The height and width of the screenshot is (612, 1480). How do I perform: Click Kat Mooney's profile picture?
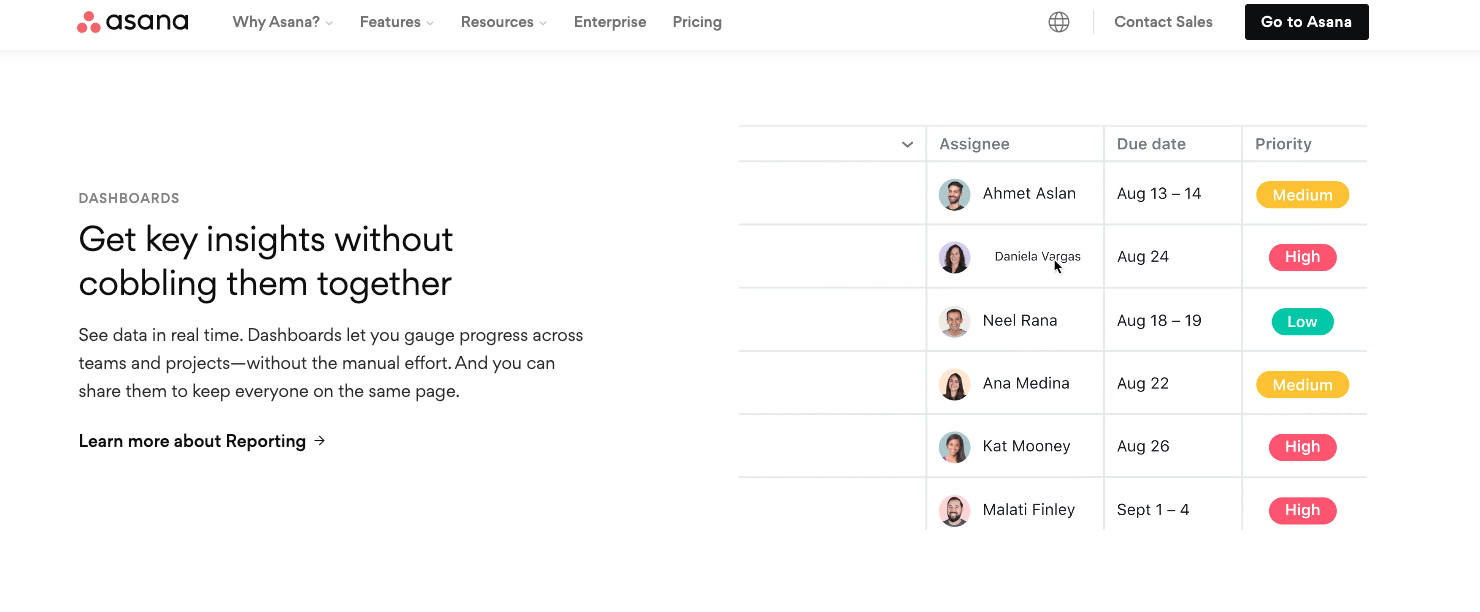pos(955,447)
